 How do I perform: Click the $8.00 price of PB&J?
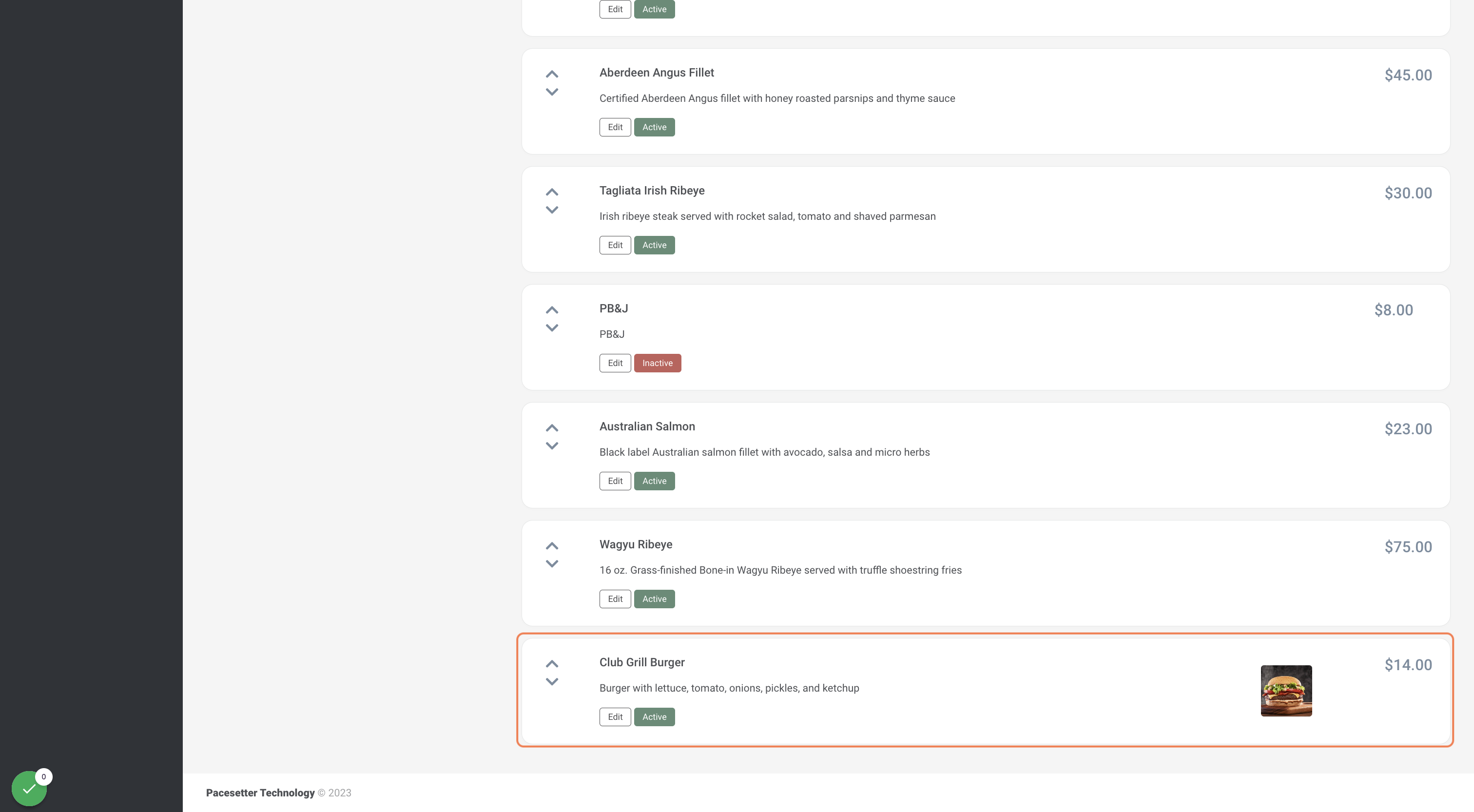[x=1393, y=310]
